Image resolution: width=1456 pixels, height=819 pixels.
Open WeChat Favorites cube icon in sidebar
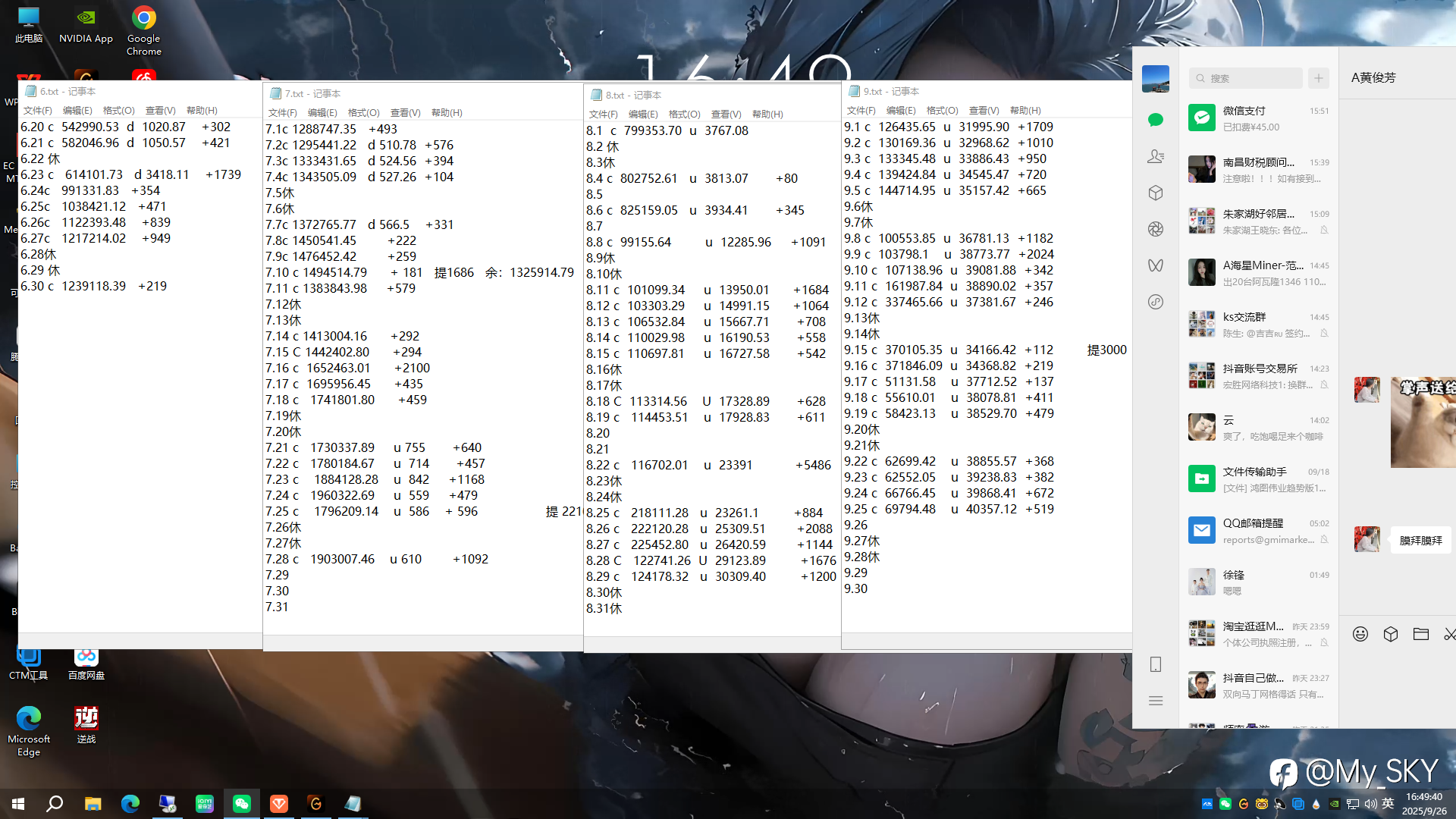click(x=1156, y=193)
